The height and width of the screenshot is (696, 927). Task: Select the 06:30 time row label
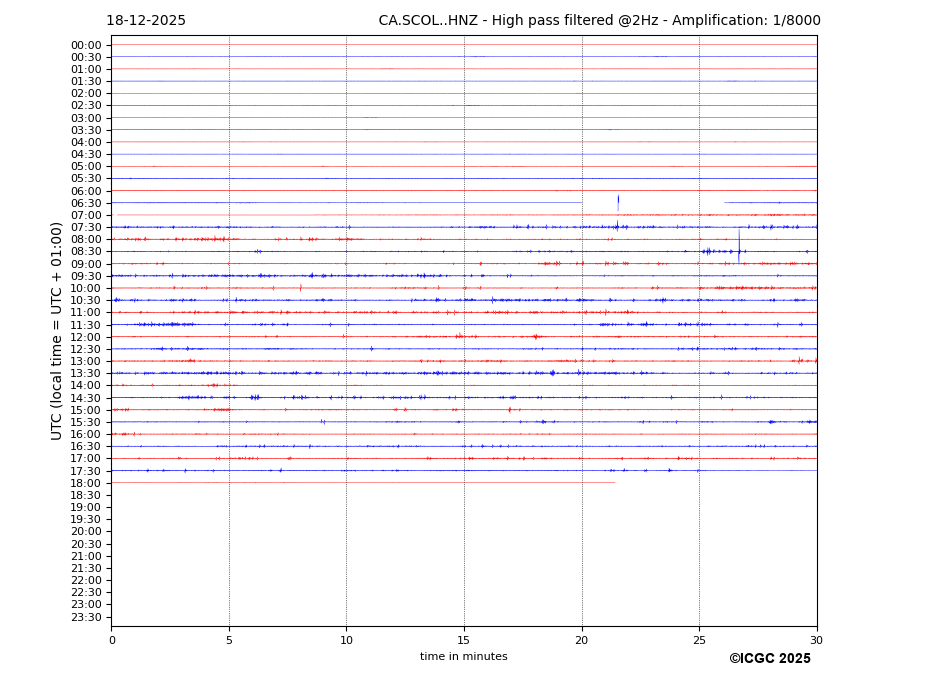86,203
